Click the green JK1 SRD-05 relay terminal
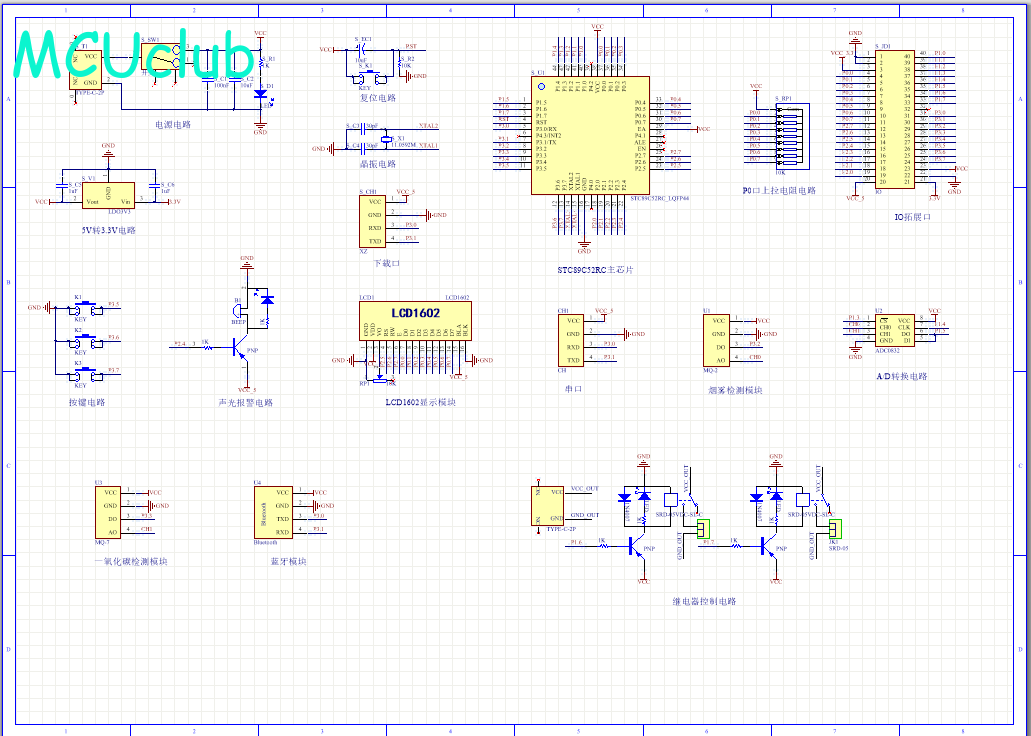This screenshot has height=736, width=1031. [x=836, y=529]
